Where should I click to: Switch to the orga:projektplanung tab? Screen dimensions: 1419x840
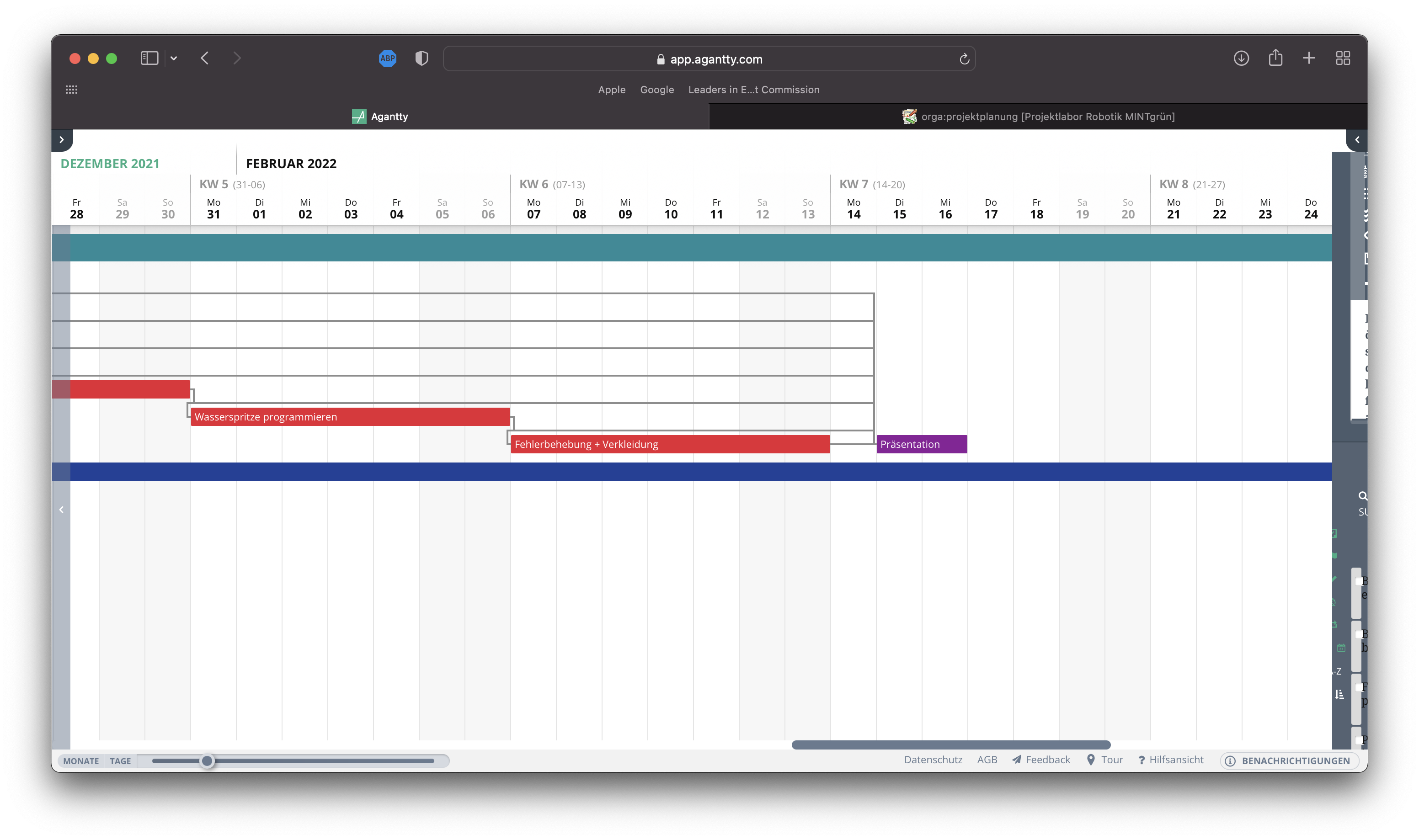point(1038,117)
